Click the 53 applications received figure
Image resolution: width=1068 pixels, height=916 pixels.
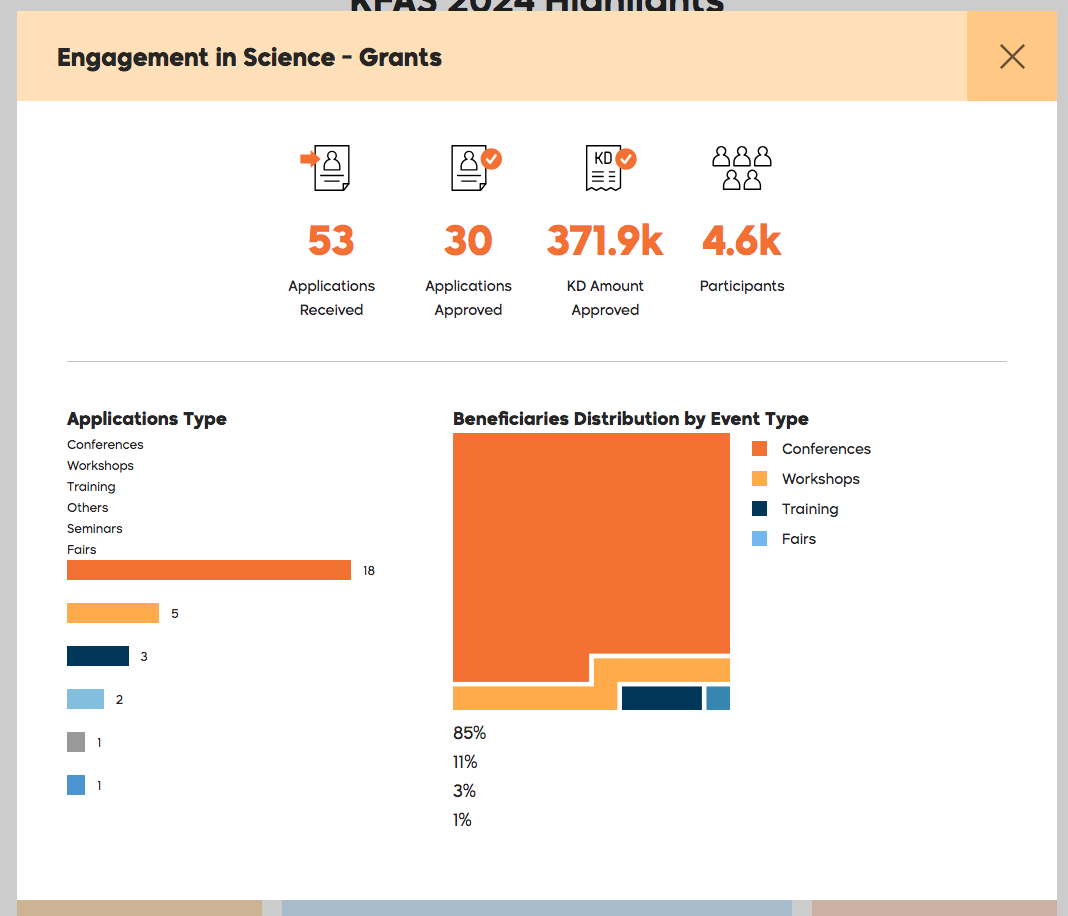[x=331, y=240]
